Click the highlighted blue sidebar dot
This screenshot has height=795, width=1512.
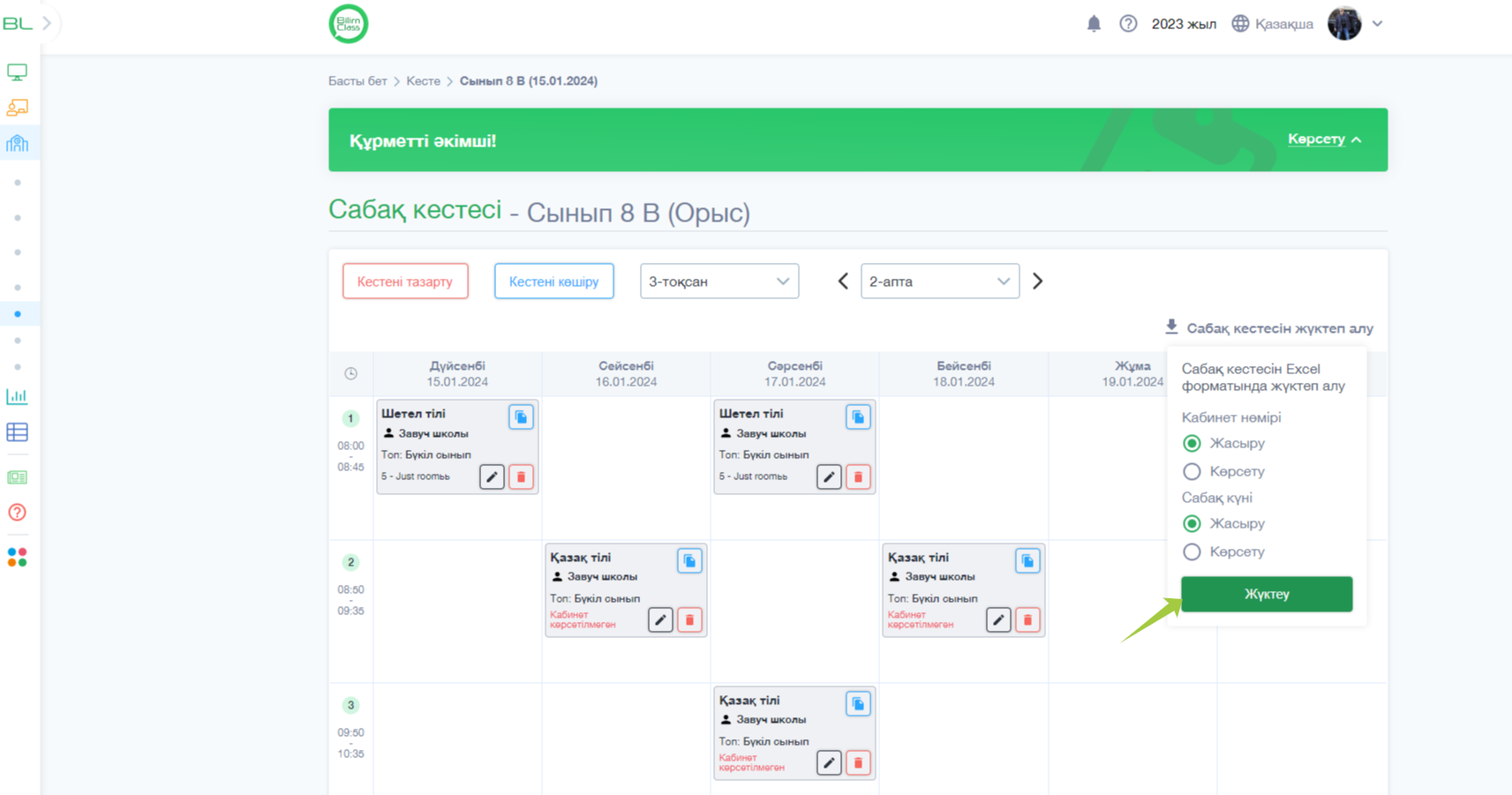coord(18,314)
